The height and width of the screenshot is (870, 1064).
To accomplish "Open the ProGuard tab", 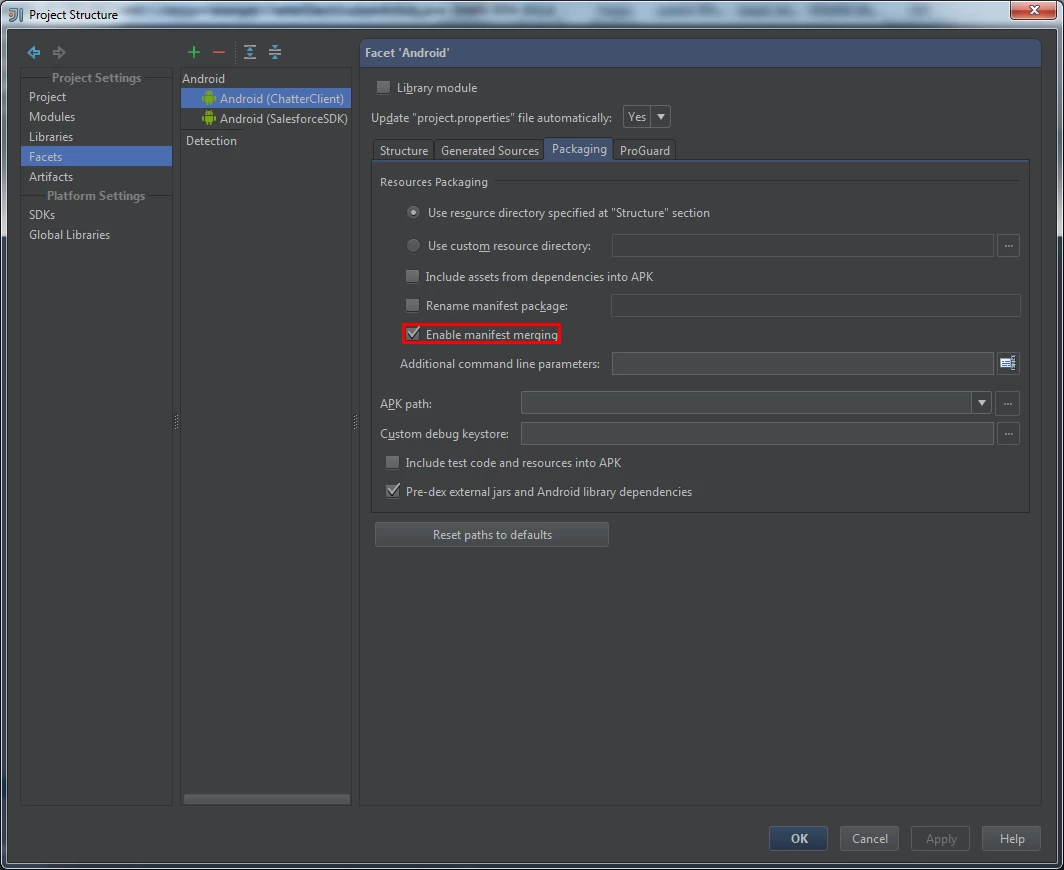I will (x=645, y=151).
